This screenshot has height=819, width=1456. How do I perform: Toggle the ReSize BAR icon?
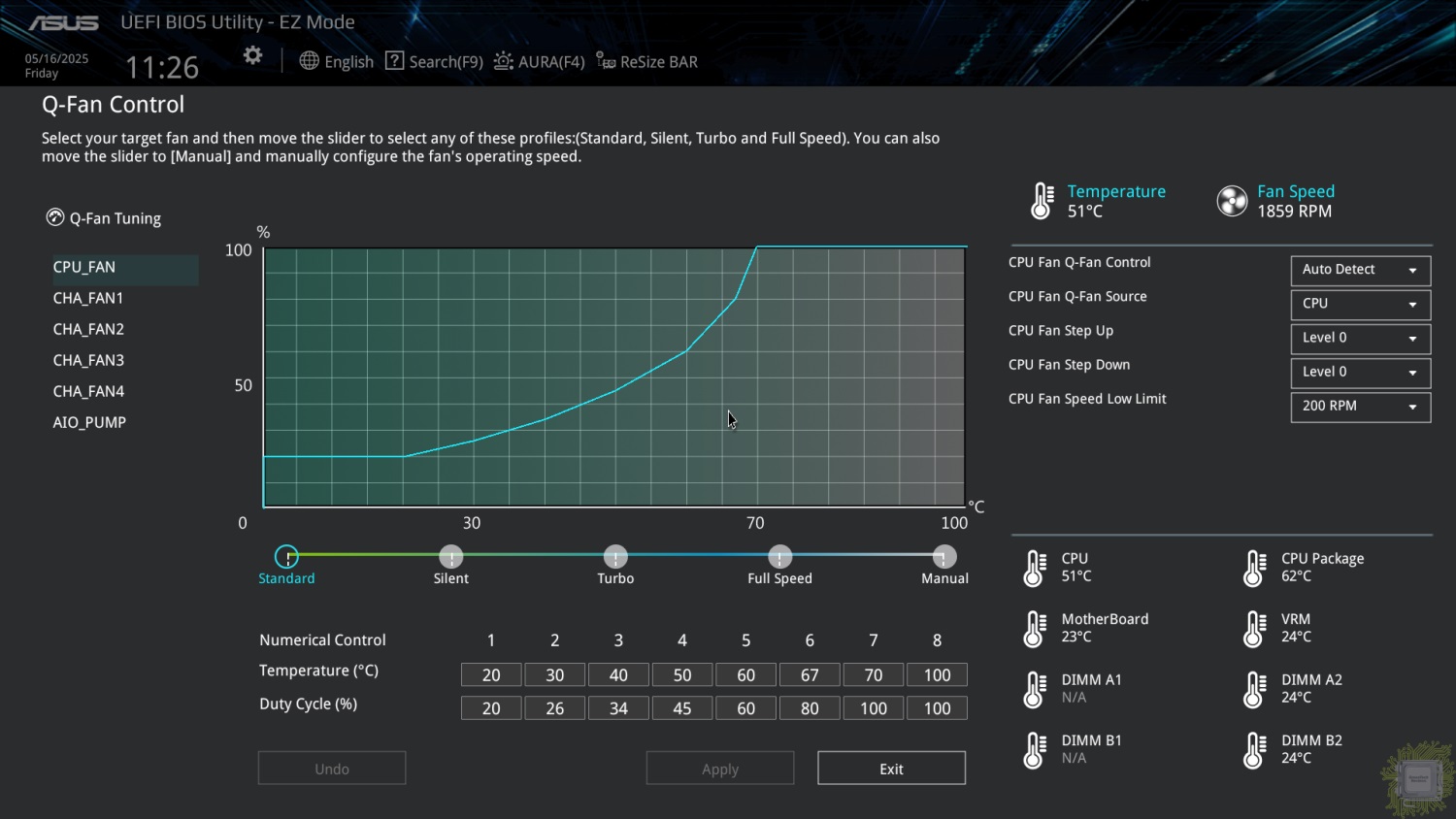[606, 61]
